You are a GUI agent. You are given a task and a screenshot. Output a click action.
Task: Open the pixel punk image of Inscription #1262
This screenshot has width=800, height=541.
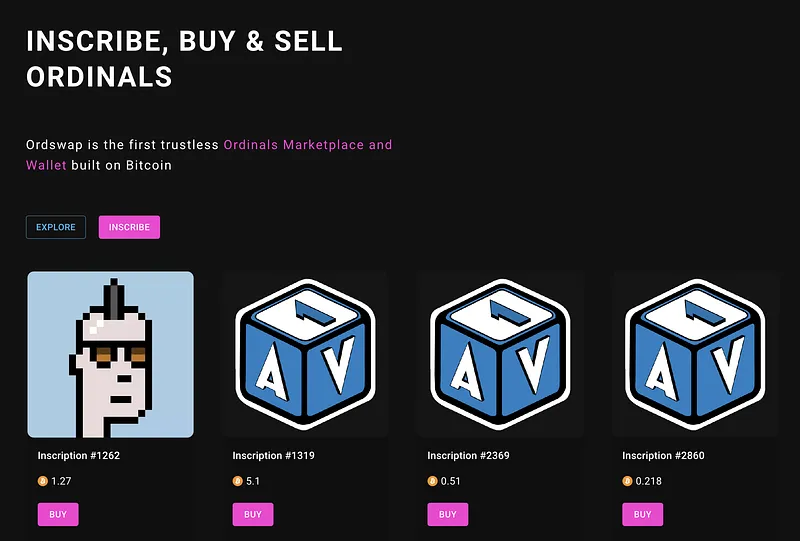coord(110,355)
